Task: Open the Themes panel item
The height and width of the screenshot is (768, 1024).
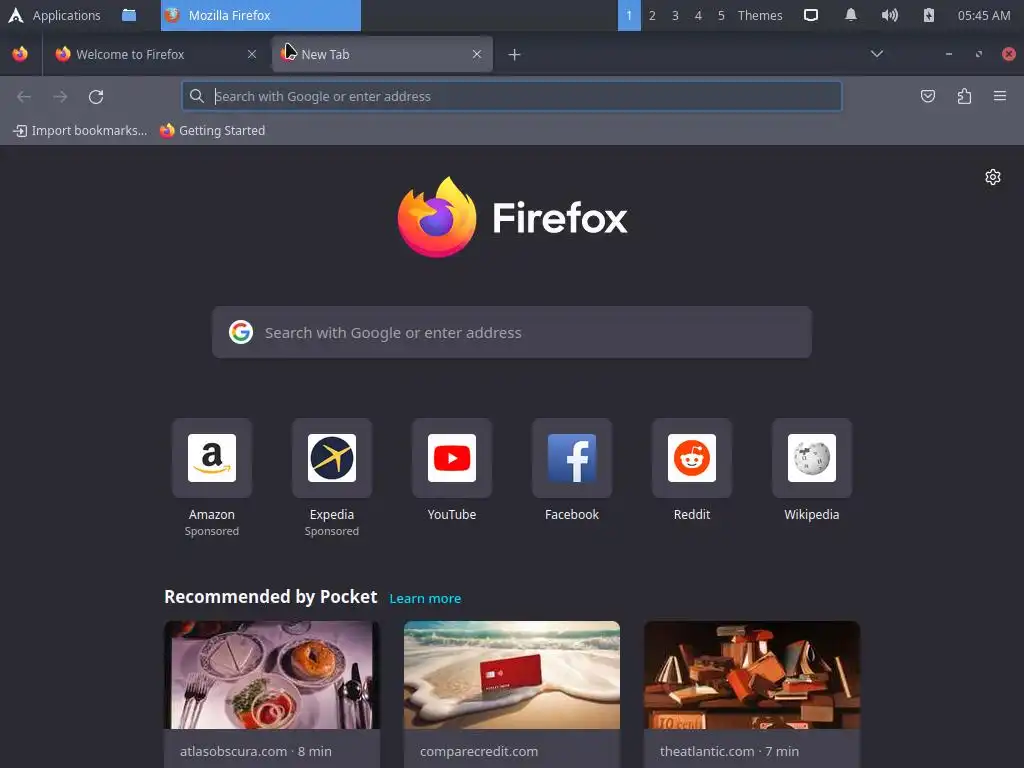Action: (x=760, y=15)
